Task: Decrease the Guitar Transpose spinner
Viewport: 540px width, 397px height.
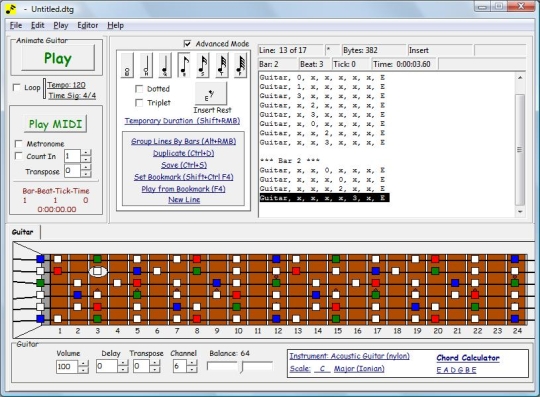Action: (155, 370)
